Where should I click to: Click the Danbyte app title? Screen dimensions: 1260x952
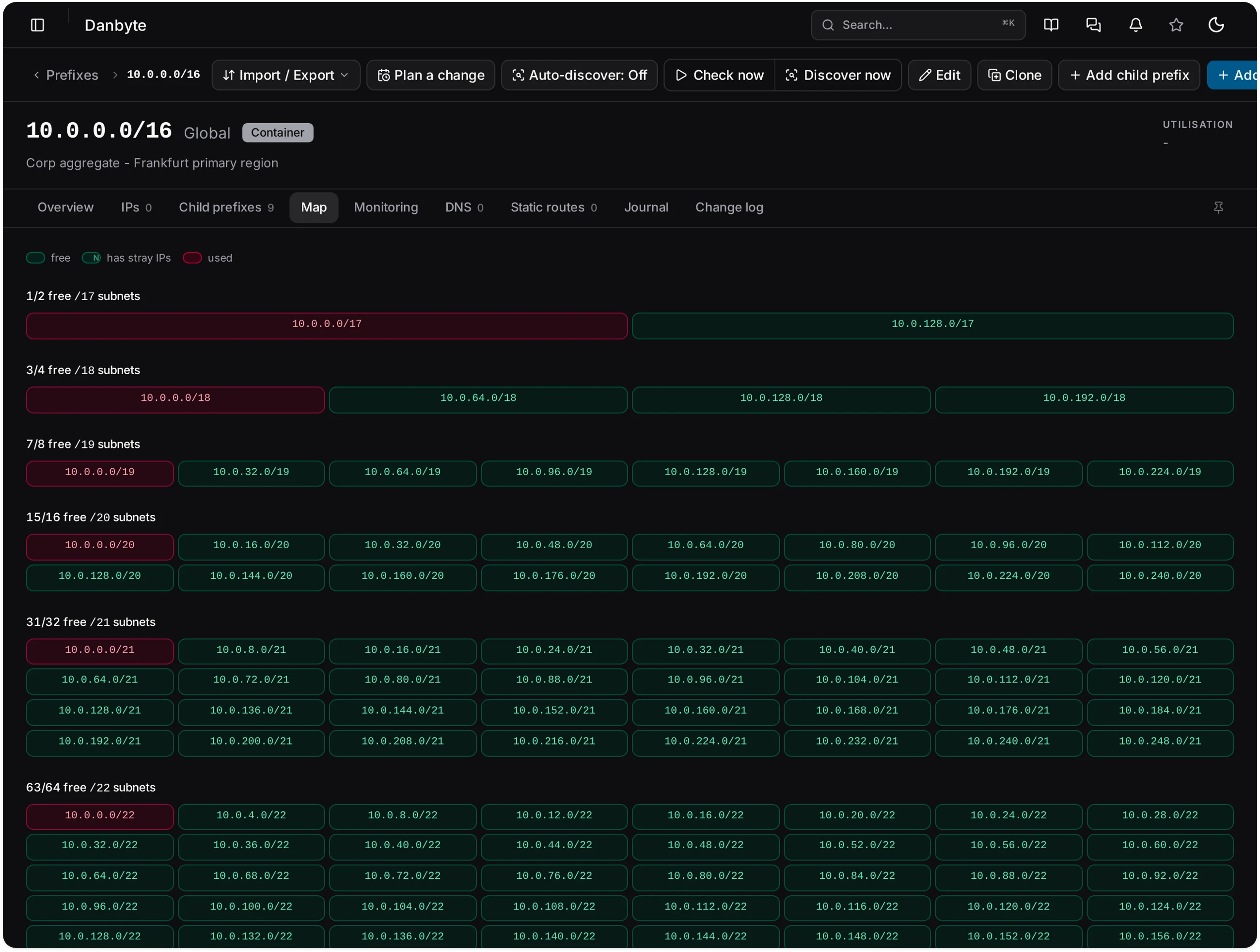click(115, 25)
